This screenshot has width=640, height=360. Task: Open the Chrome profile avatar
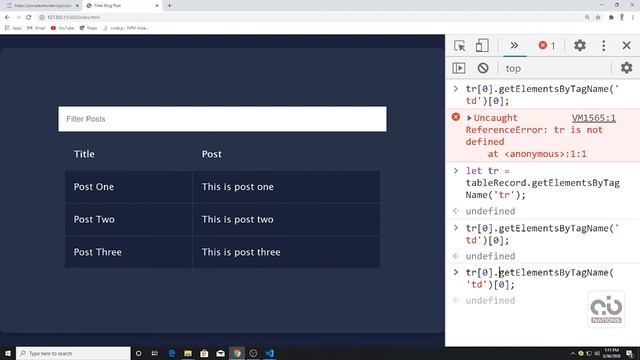pyautogui.click(x=622, y=17)
